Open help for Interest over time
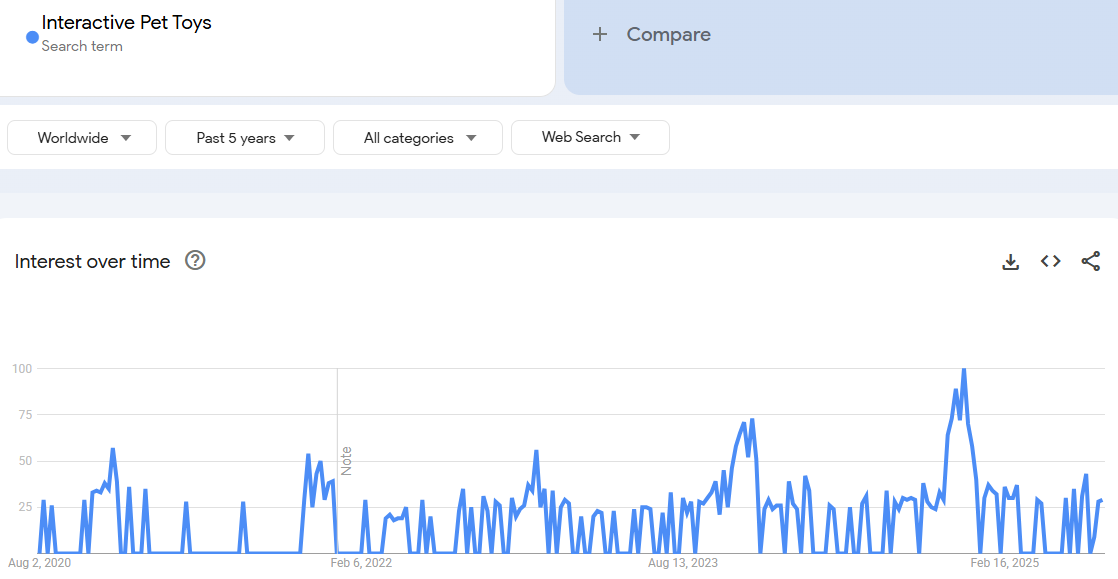The width and height of the screenshot is (1118, 579). click(195, 261)
